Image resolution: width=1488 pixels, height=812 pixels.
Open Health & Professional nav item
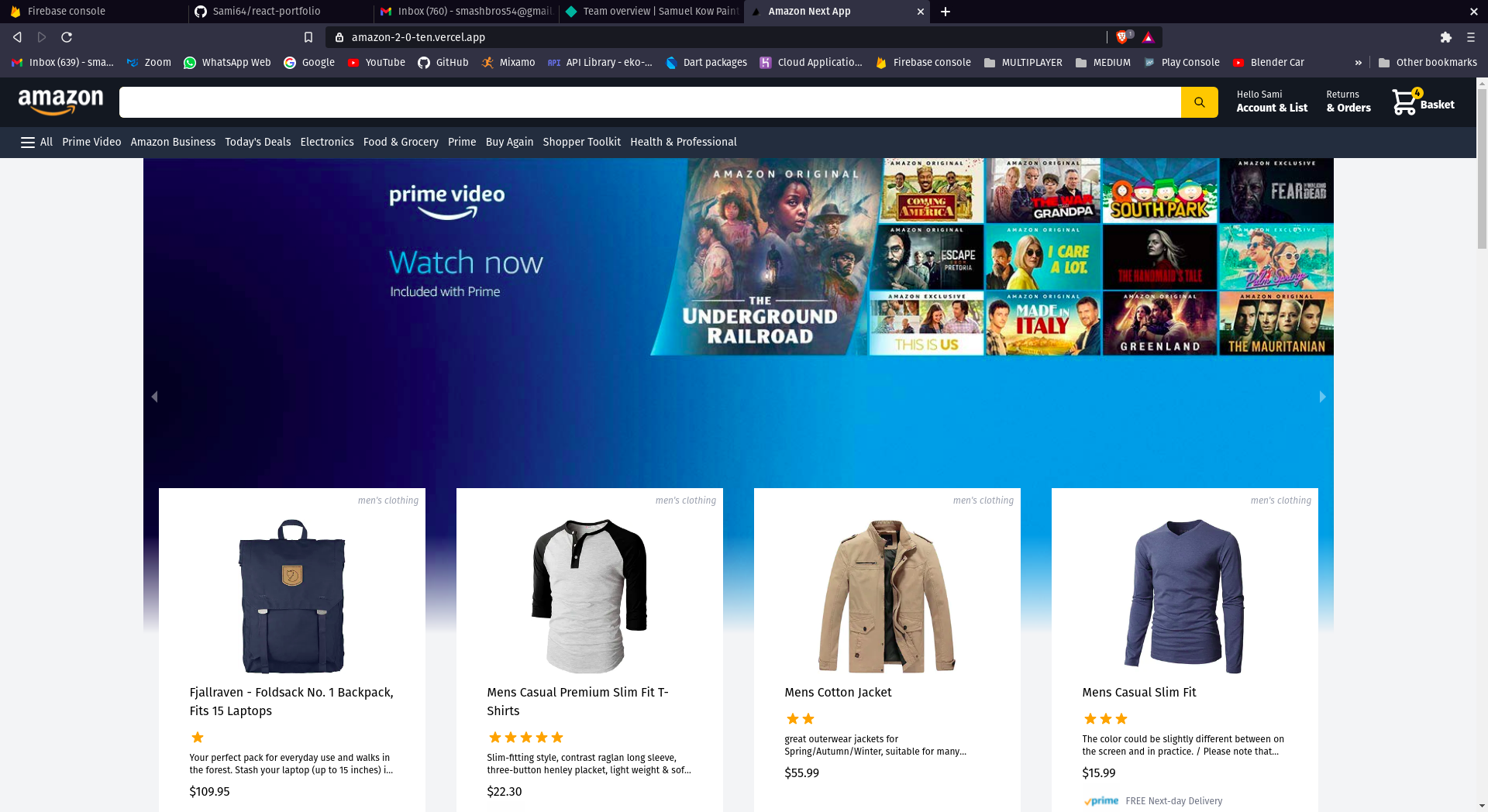pyautogui.click(x=684, y=142)
